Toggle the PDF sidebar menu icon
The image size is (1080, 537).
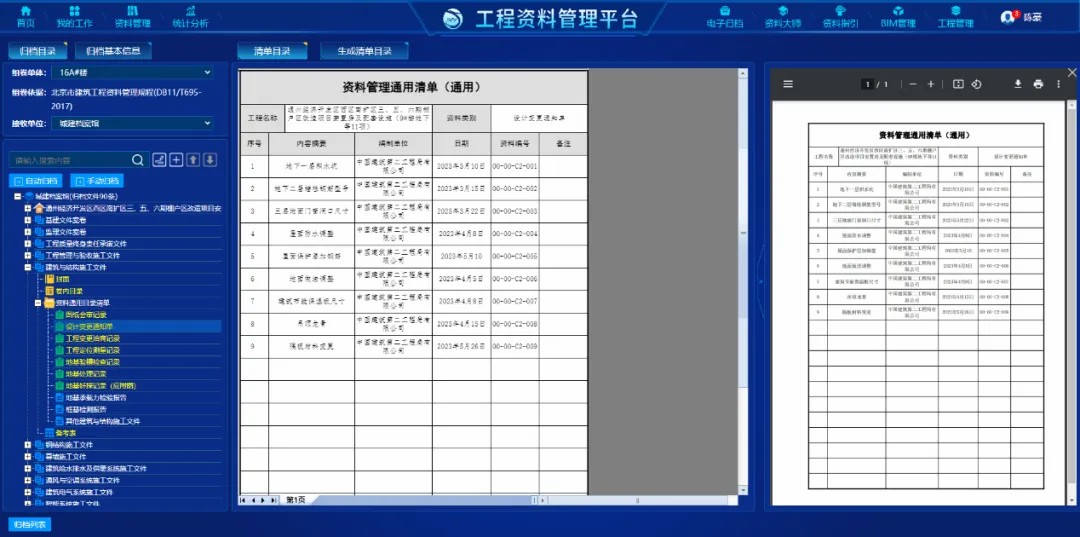coord(788,84)
